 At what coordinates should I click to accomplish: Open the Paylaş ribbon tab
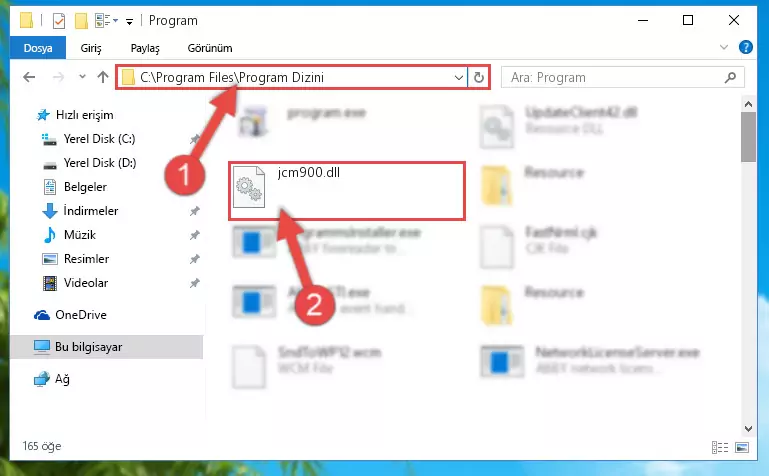[x=145, y=48]
